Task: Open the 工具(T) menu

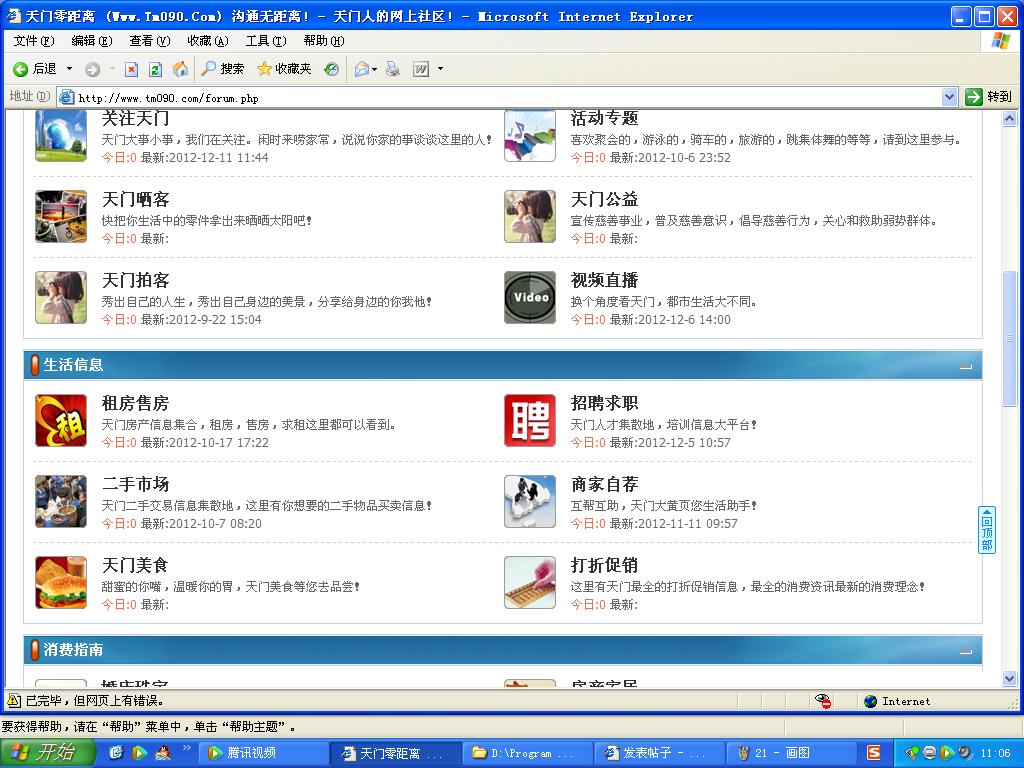Action: tap(265, 41)
